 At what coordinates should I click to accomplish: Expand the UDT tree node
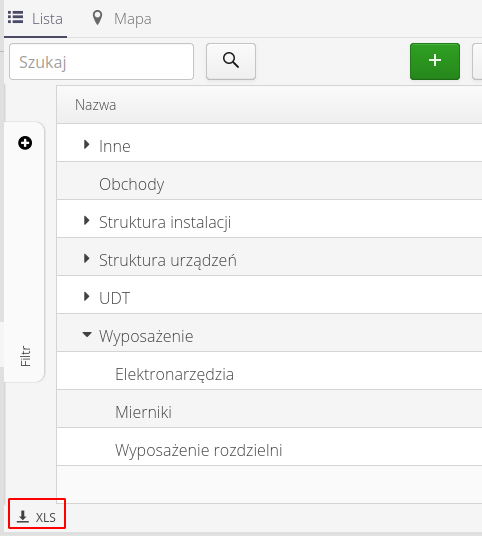[86, 296]
